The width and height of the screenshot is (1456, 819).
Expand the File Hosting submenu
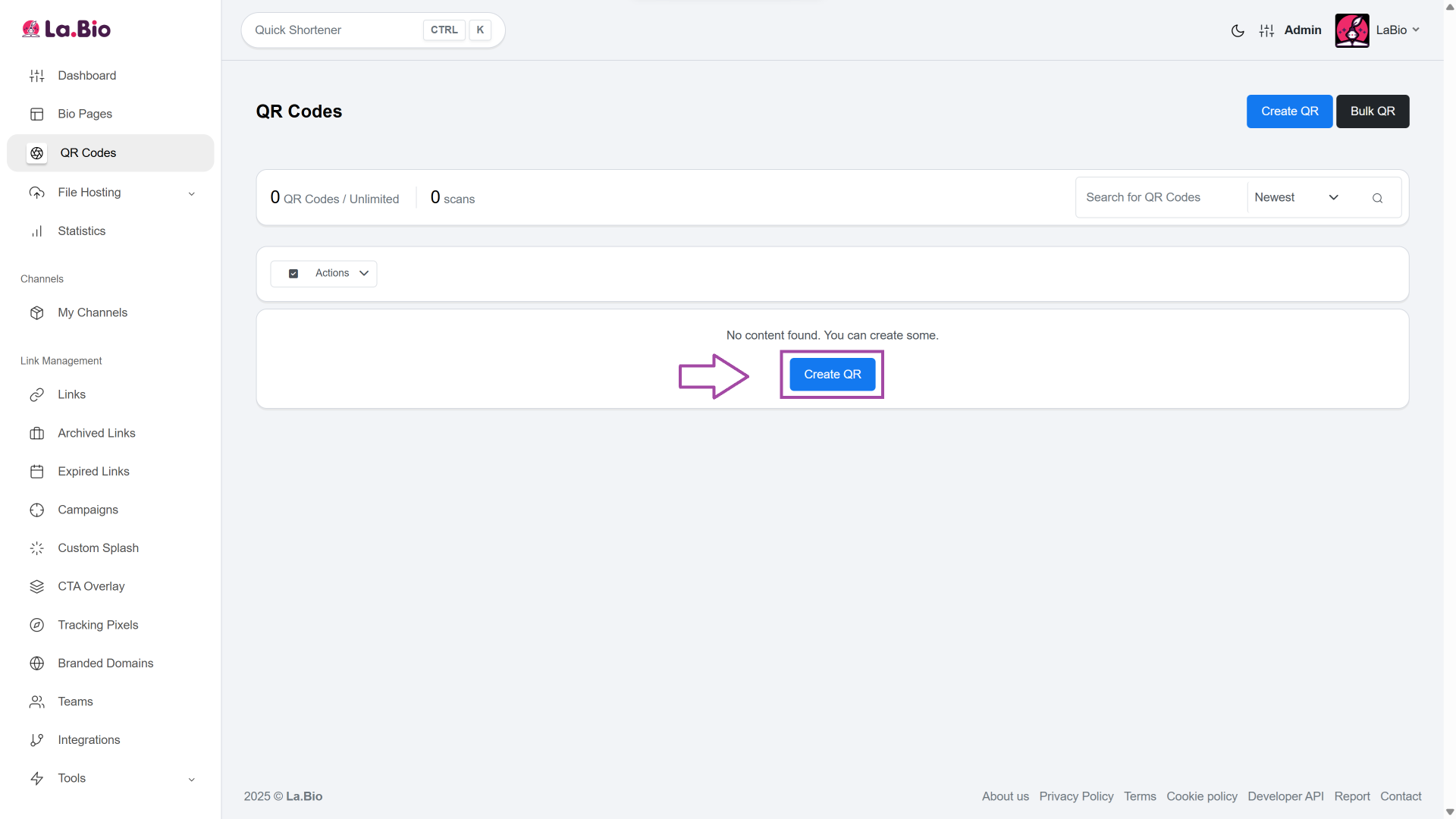(191, 193)
